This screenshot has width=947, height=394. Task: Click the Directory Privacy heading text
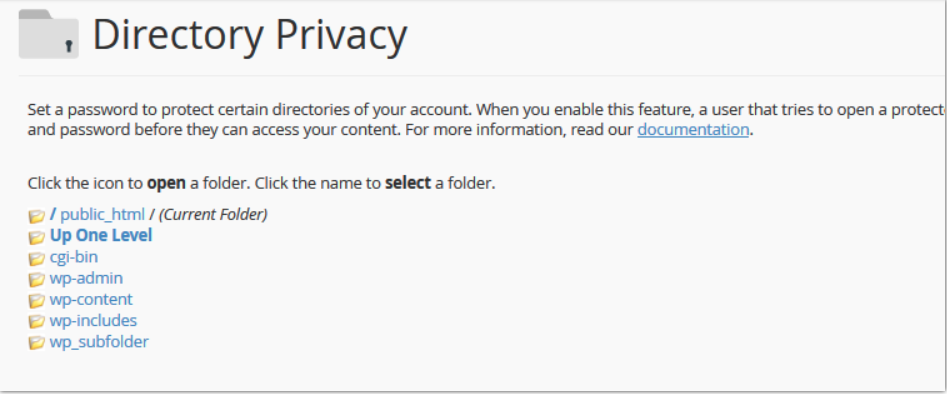pyautogui.click(x=250, y=35)
